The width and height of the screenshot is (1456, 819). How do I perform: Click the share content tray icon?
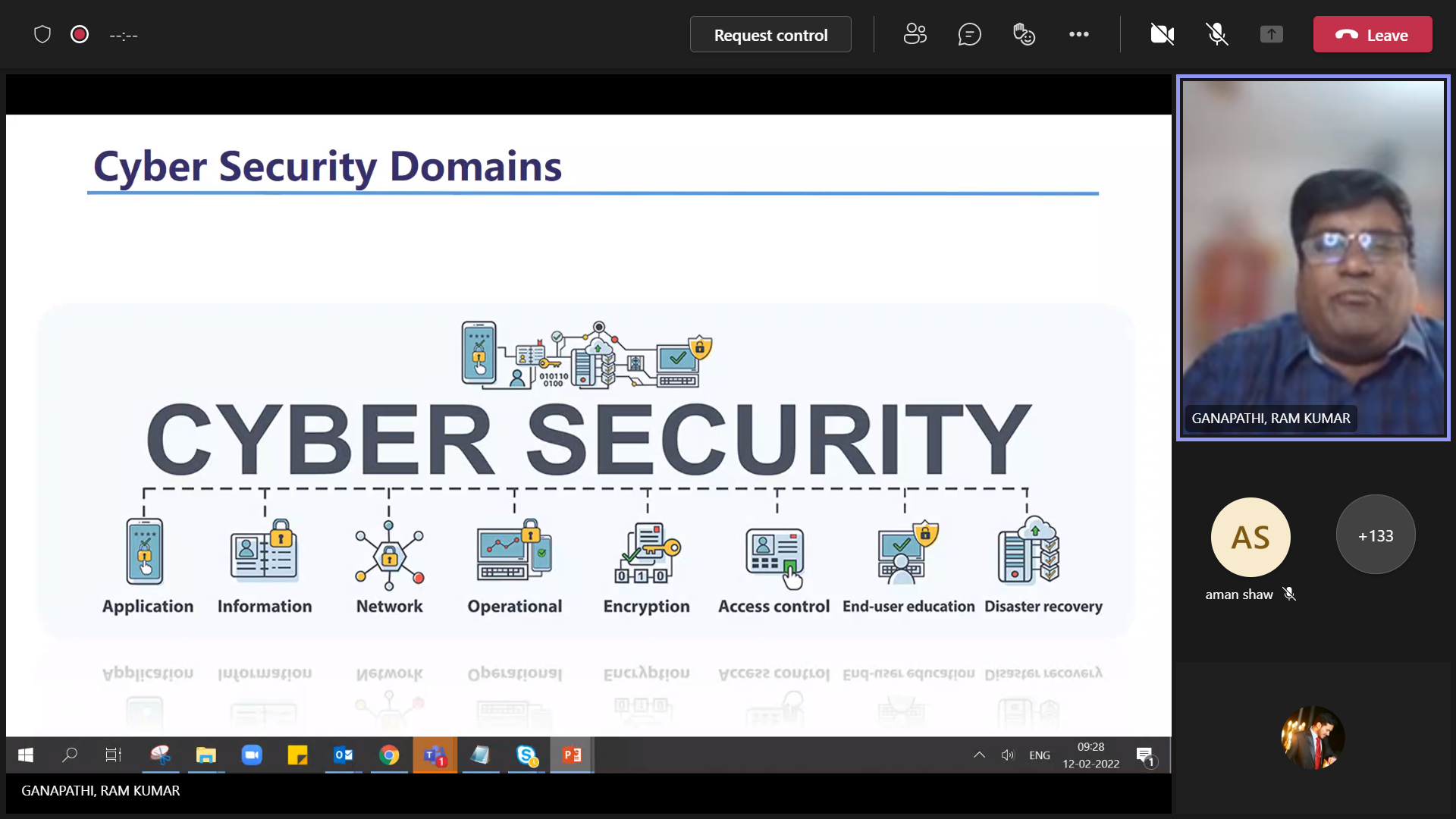(1272, 34)
